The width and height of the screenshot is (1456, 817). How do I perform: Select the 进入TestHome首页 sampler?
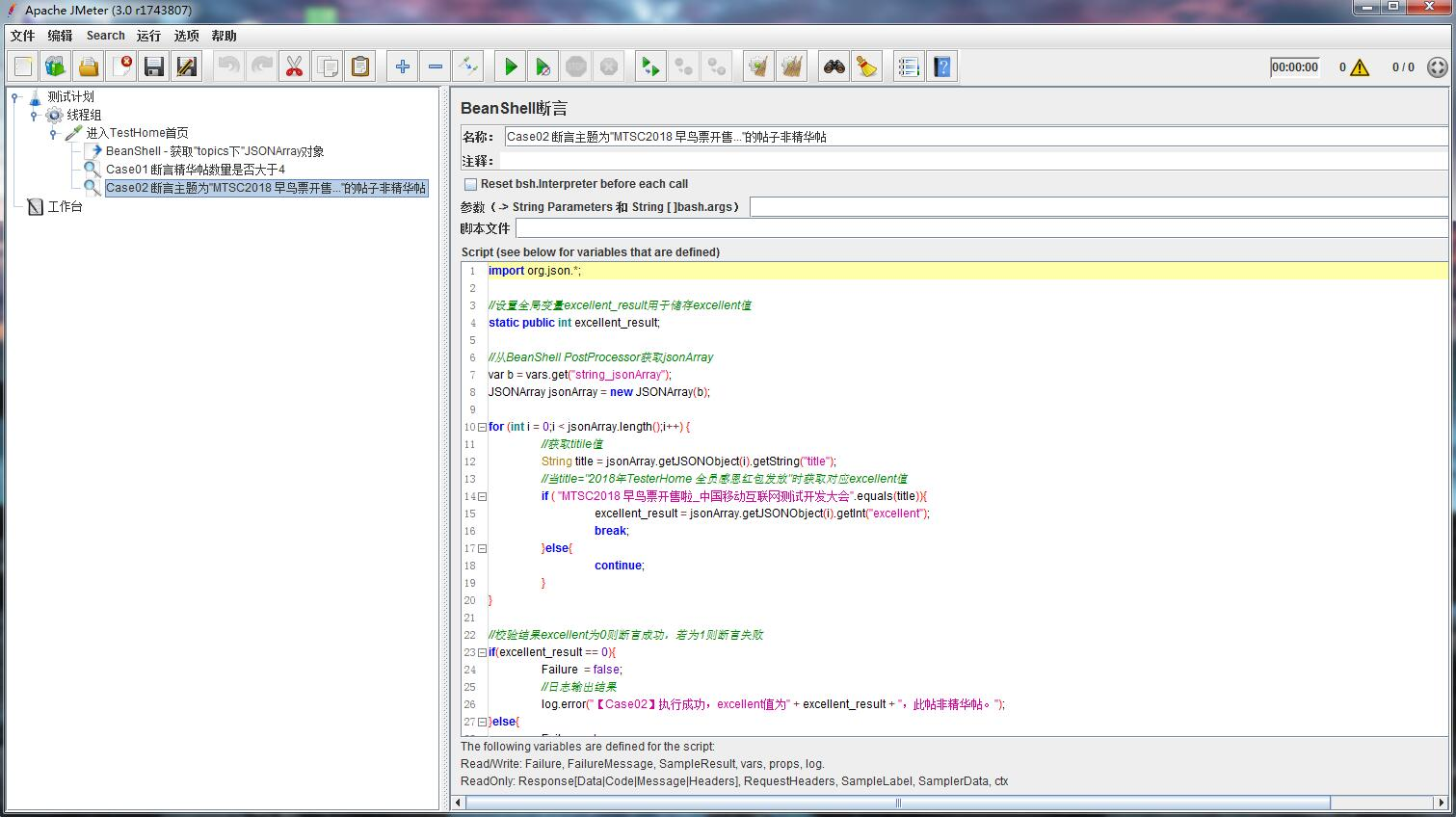pos(137,133)
